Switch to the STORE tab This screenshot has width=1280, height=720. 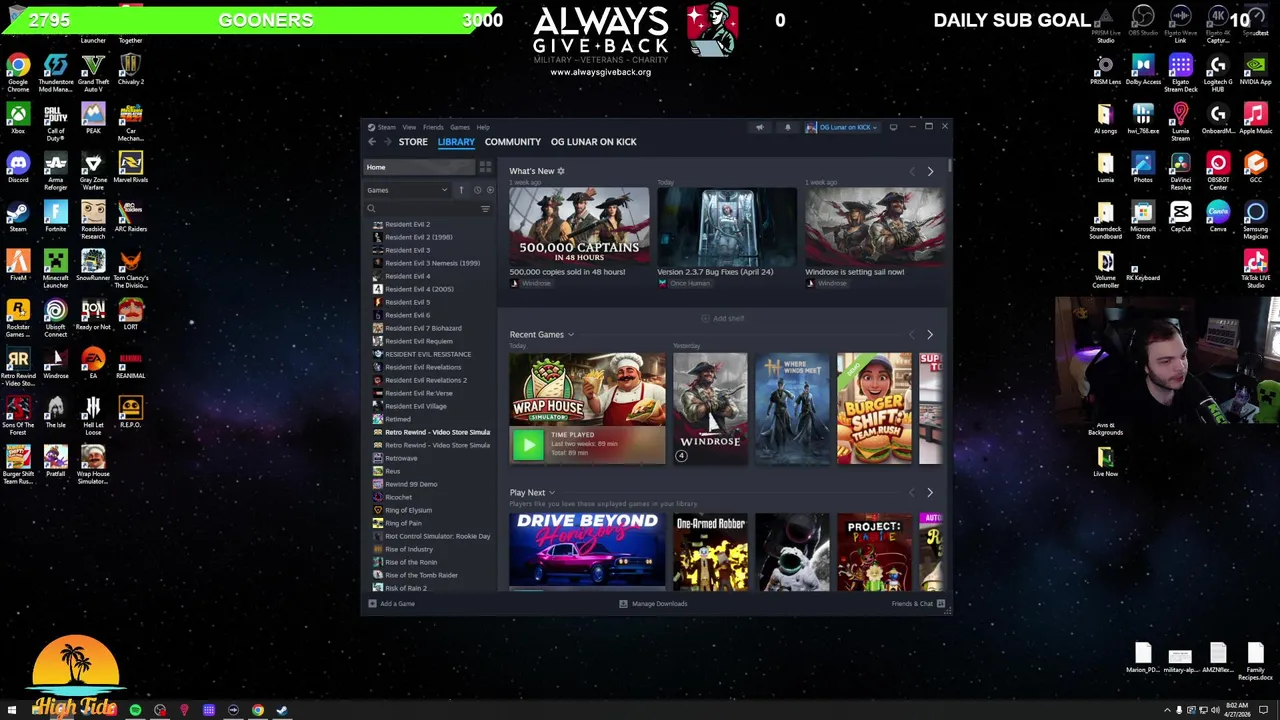[413, 142]
